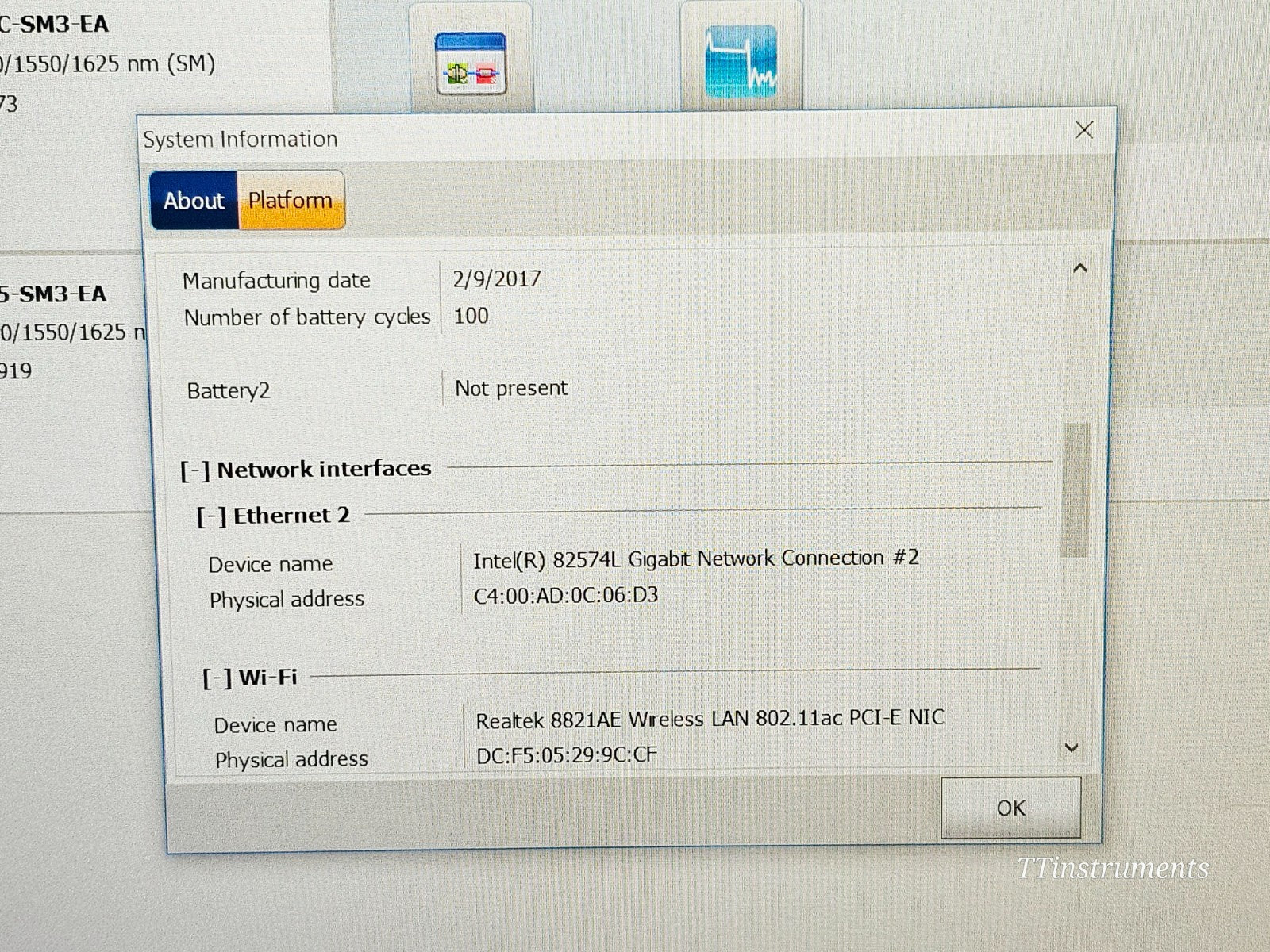Screen dimensions: 1270x952
Task: Switch to the About tab
Action: 194,201
